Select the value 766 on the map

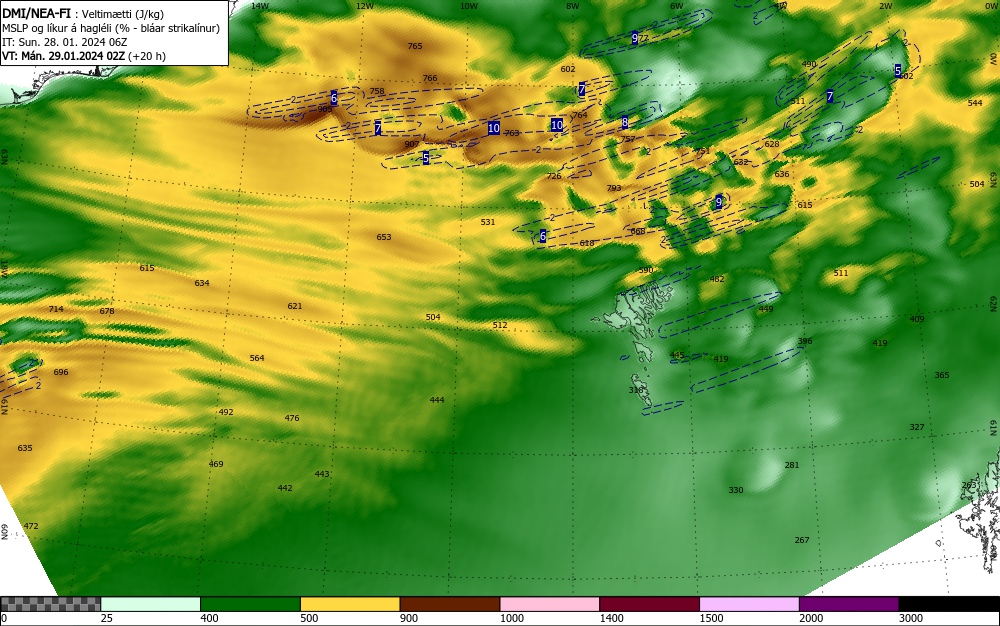pos(430,78)
